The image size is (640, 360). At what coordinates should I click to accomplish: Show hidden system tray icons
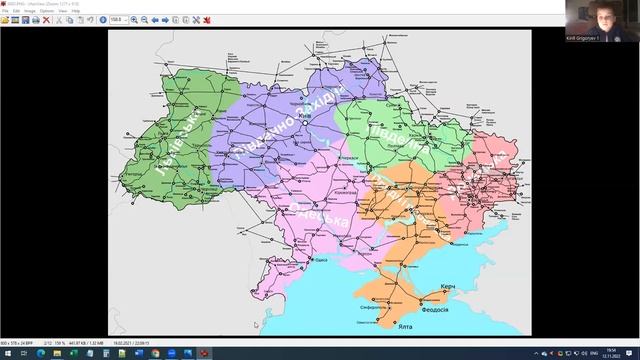tap(536, 353)
